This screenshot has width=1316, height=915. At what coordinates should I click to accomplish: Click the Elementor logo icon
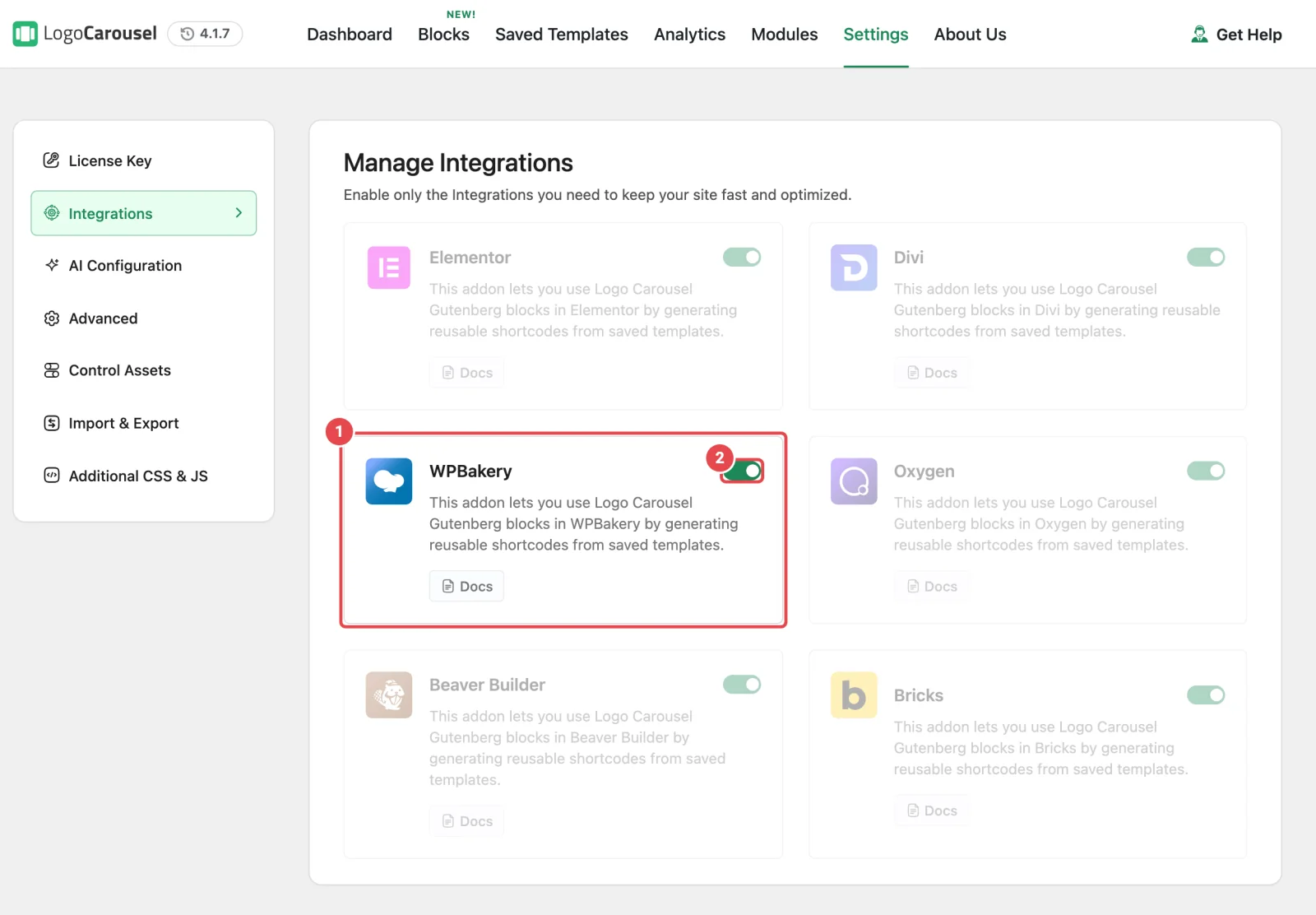(x=389, y=267)
